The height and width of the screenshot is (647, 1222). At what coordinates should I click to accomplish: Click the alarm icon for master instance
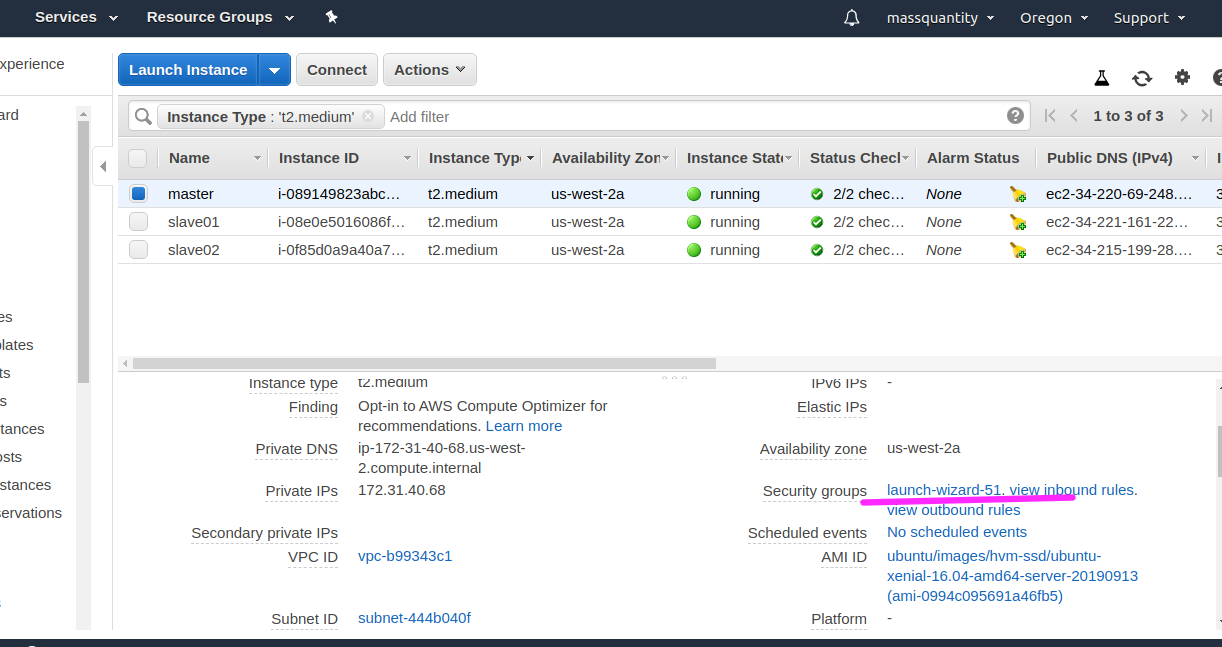(x=1018, y=195)
